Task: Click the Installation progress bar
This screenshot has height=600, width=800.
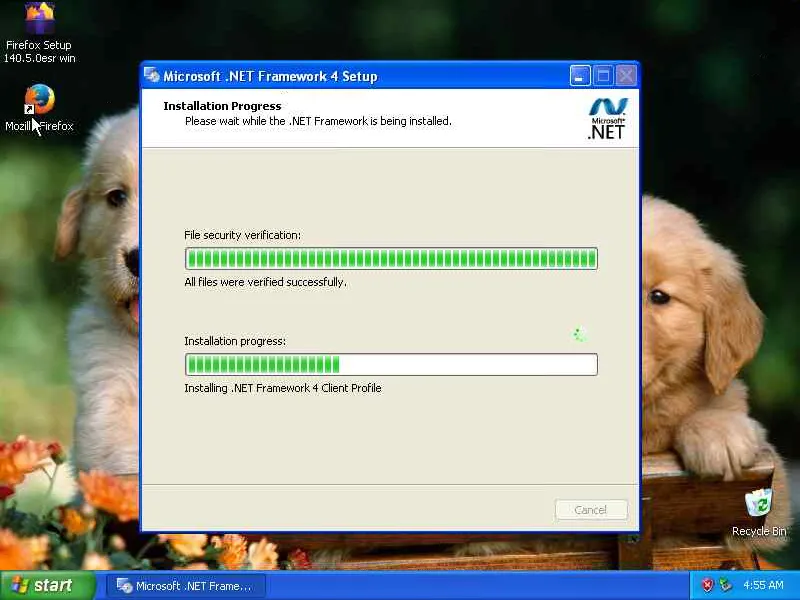Action: tap(391, 364)
